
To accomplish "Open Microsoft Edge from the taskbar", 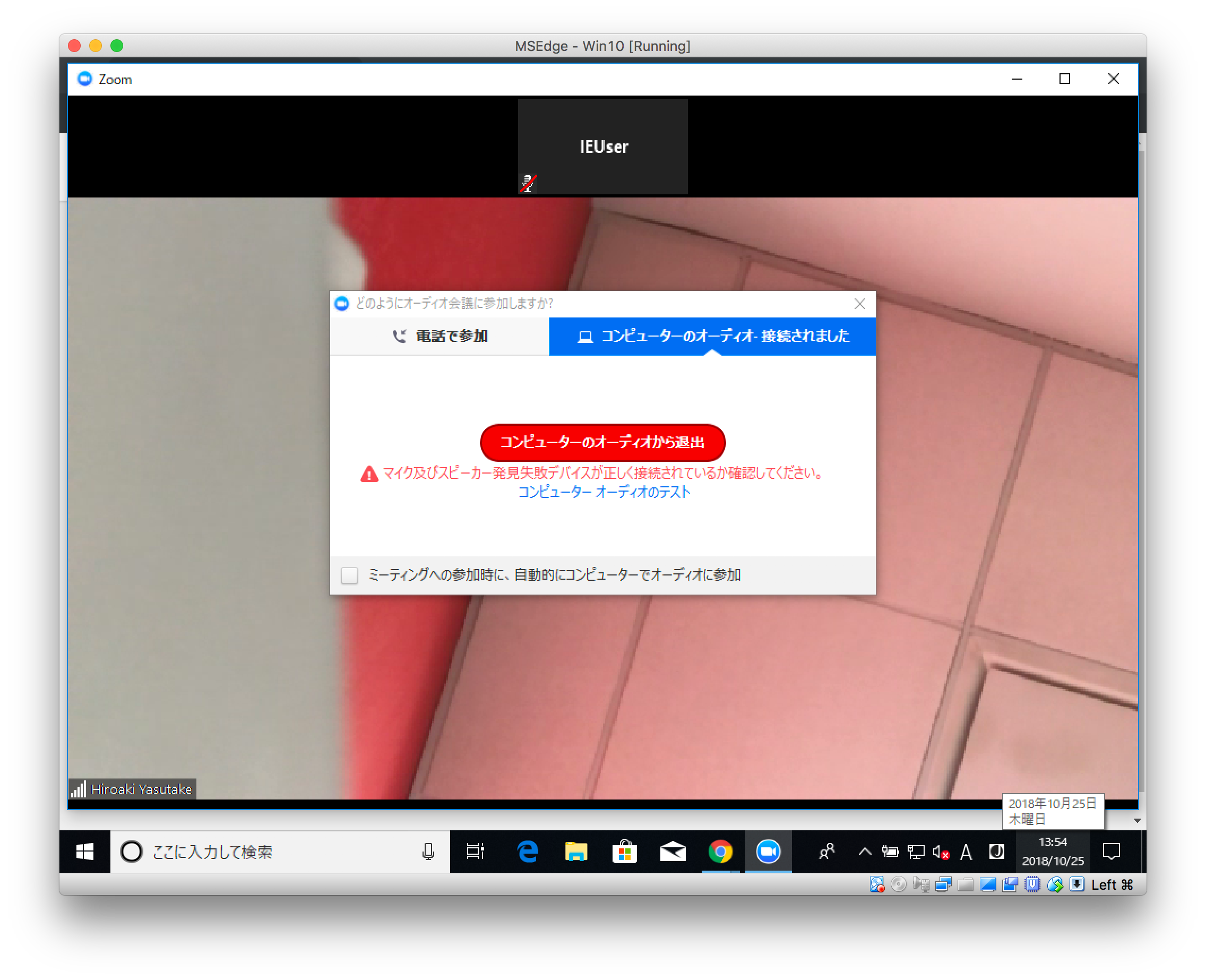I will (x=528, y=852).
